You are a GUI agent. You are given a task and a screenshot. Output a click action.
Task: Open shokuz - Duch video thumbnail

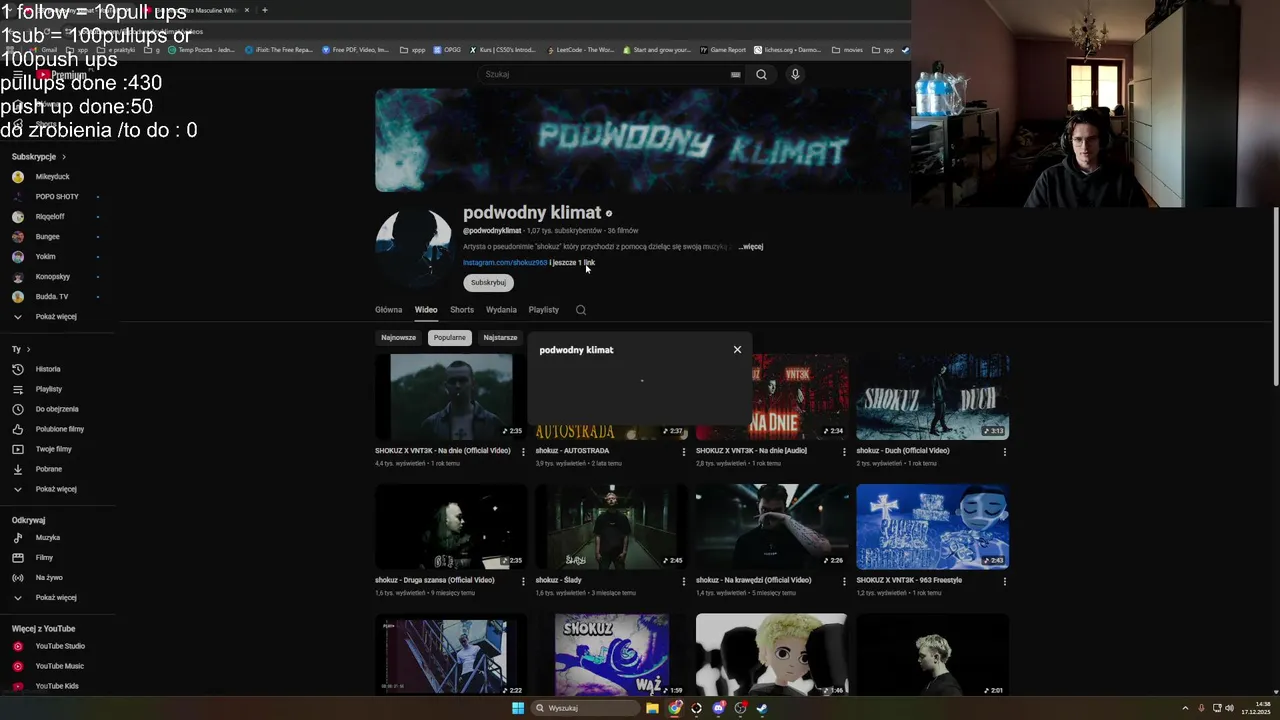coord(932,397)
